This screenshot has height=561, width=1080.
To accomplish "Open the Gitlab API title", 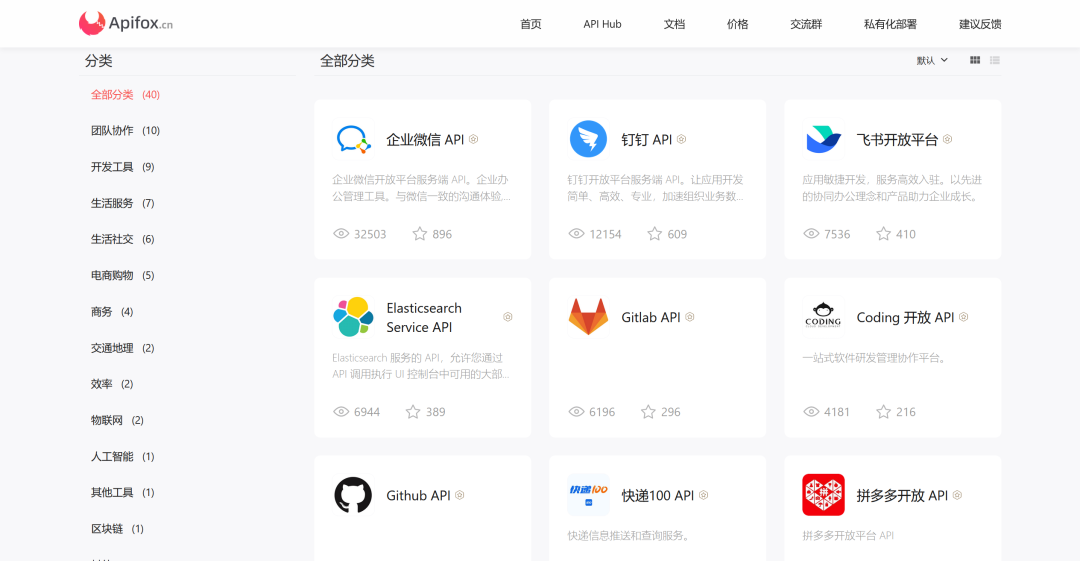I will 650,318.
